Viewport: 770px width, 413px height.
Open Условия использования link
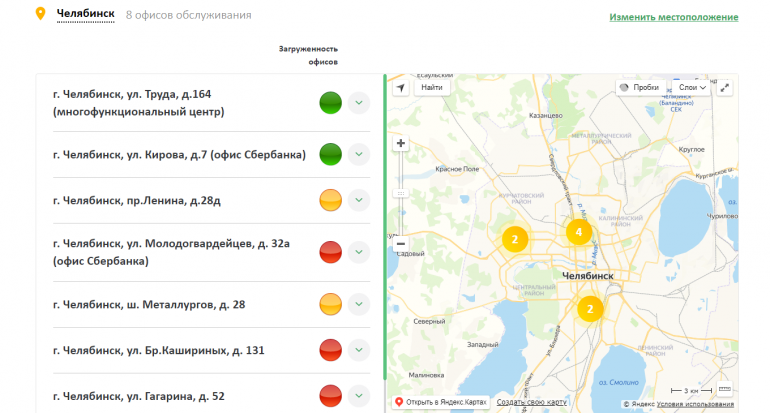(695, 405)
